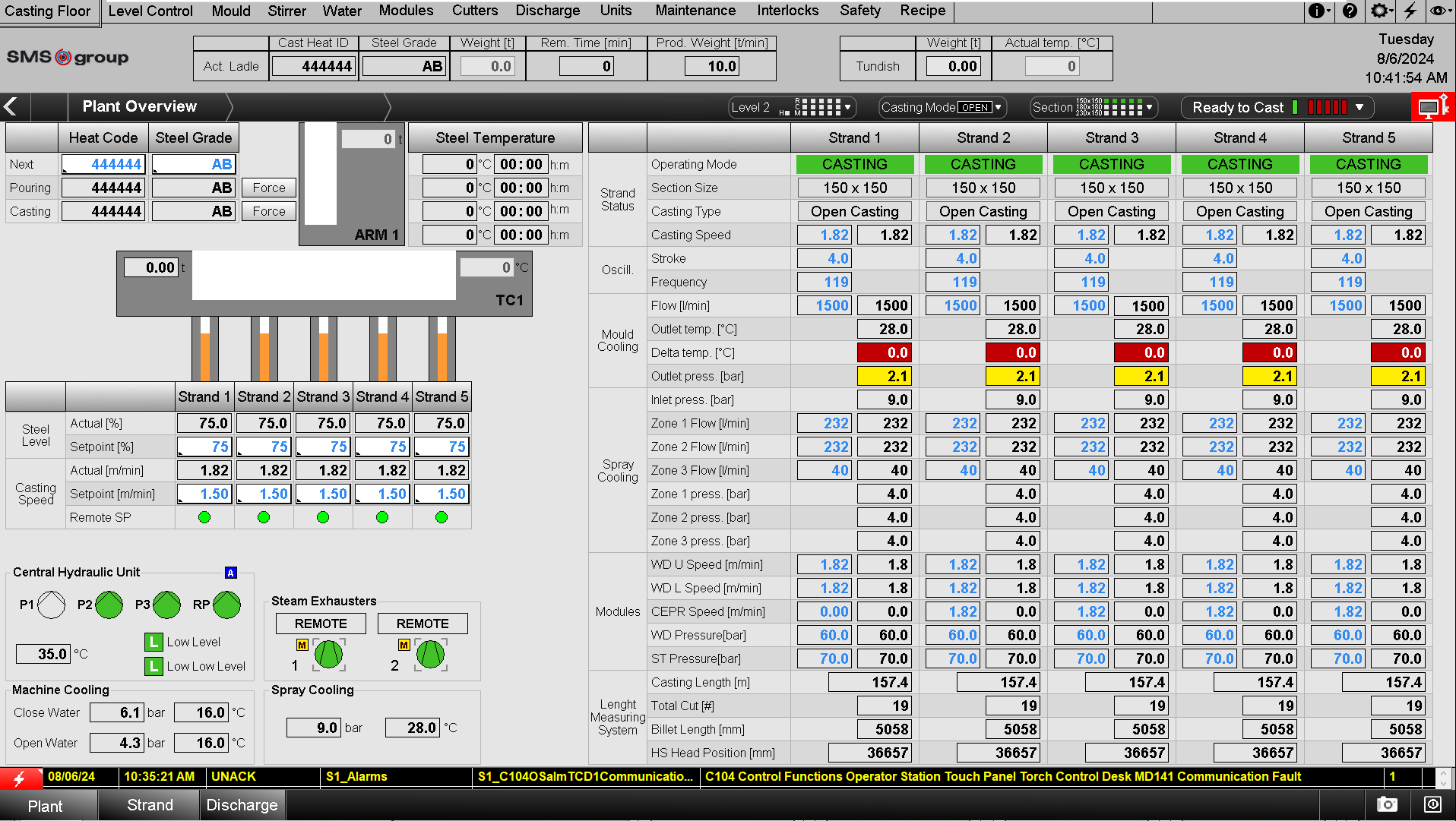Click the red monitor station icon

(x=1432, y=107)
